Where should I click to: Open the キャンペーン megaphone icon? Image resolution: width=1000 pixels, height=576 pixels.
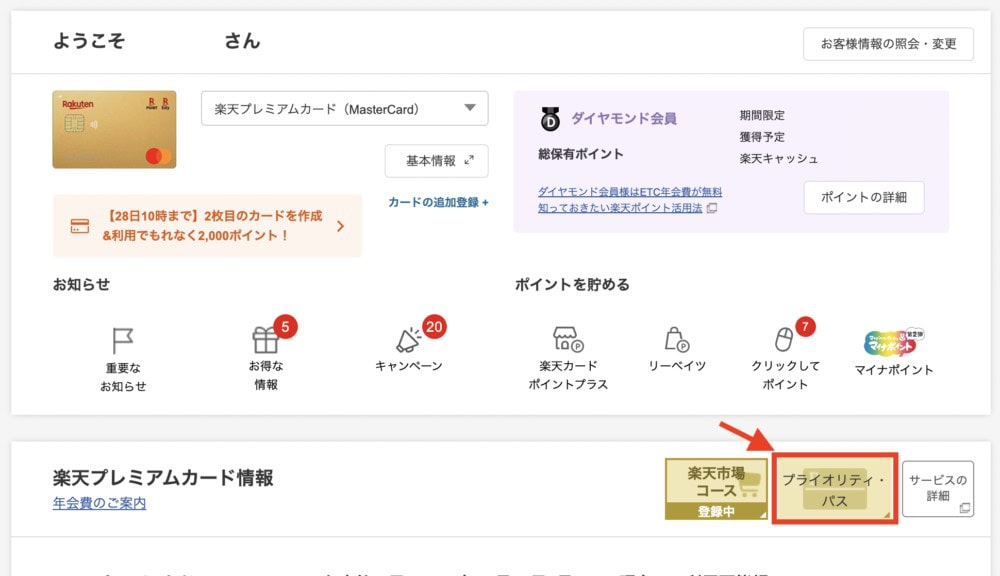point(408,340)
